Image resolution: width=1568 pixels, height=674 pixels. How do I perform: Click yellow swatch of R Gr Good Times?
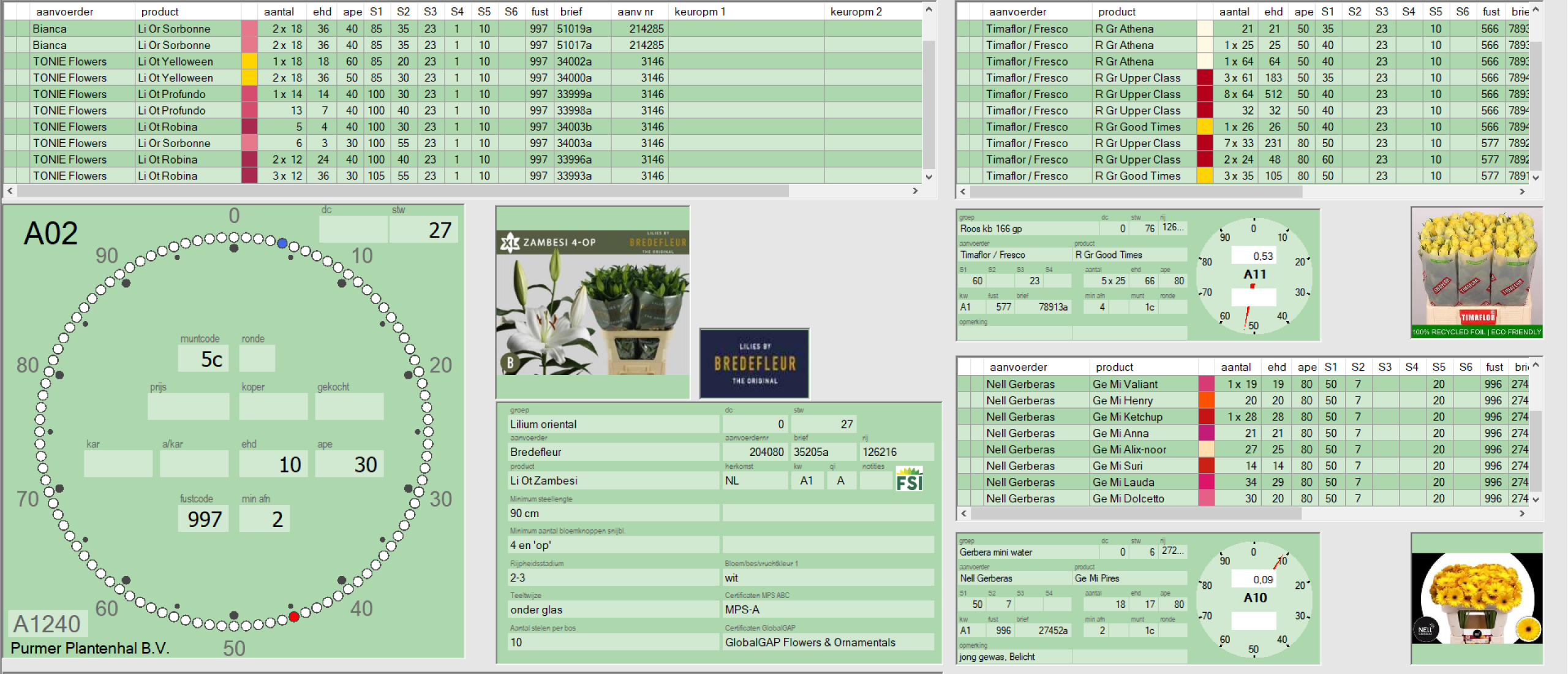coord(1205,127)
